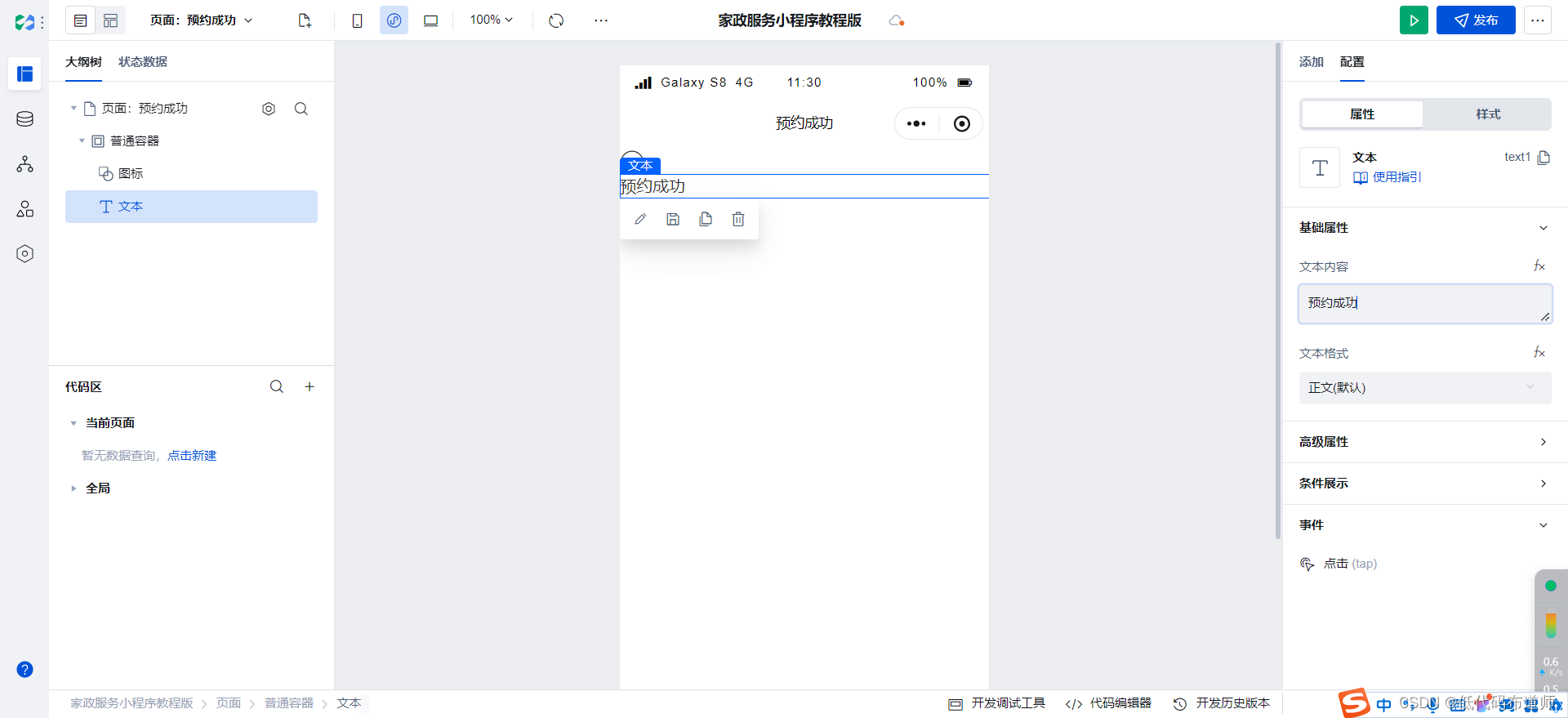Image resolution: width=1568 pixels, height=718 pixels.
Task: Delete the text component with trash icon
Action: point(738,219)
